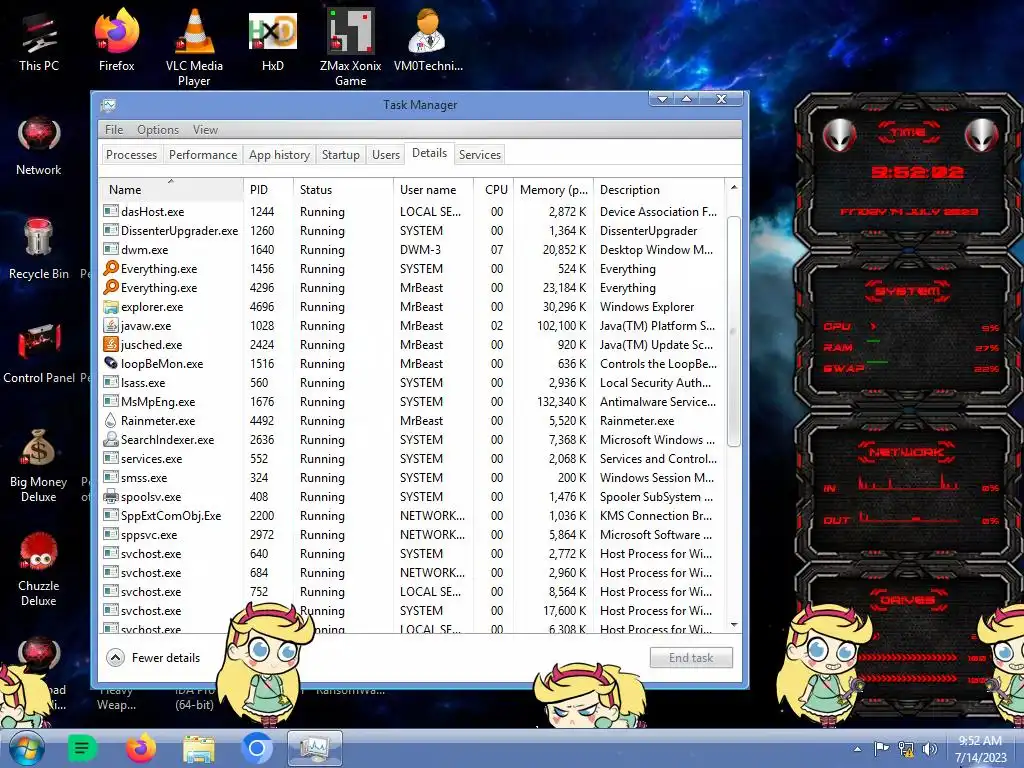Click the Windows Start button
This screenshot has width=1024, height=768.
point(26,748)
